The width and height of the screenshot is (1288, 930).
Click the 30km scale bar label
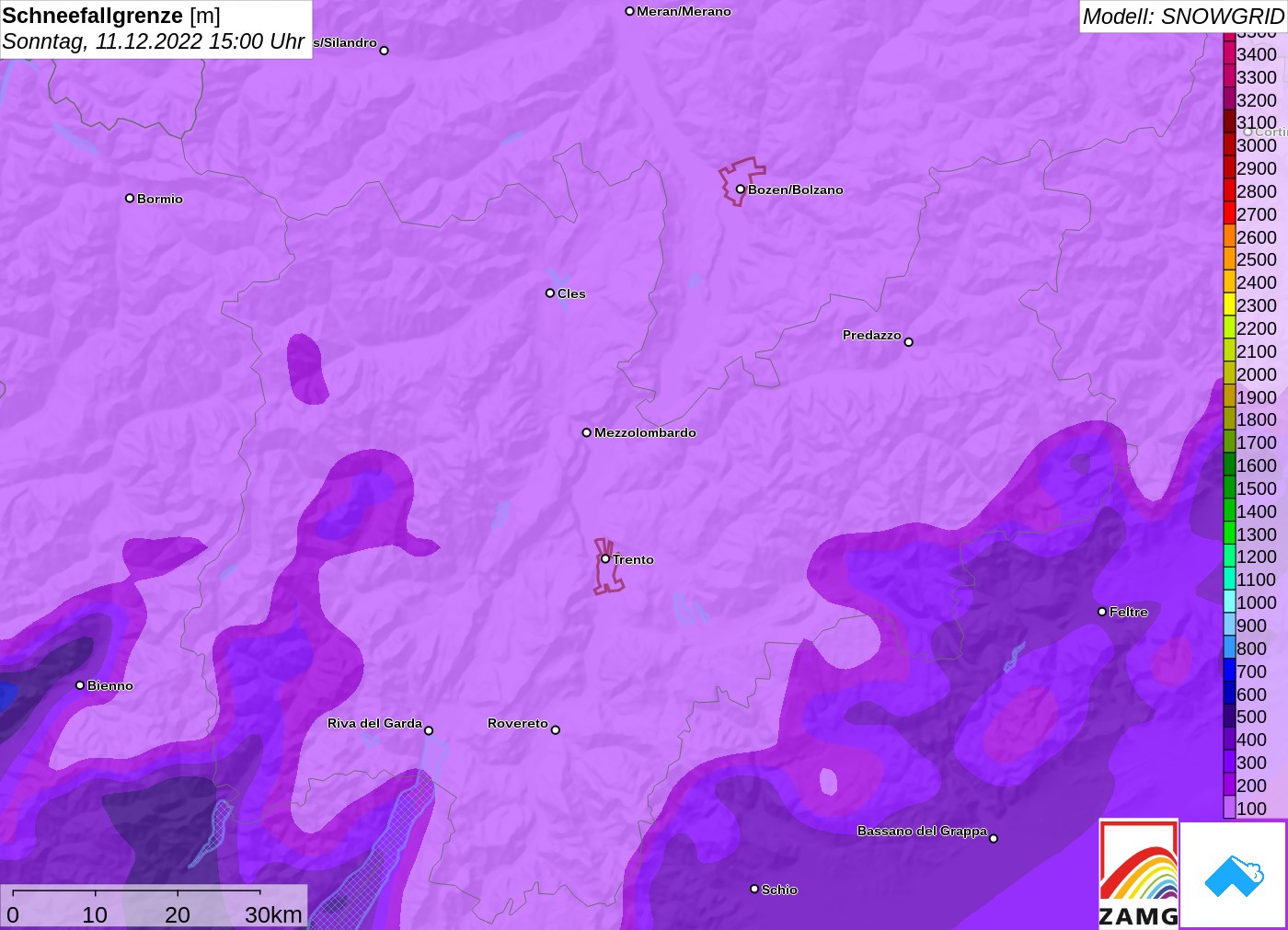(274, 914)
